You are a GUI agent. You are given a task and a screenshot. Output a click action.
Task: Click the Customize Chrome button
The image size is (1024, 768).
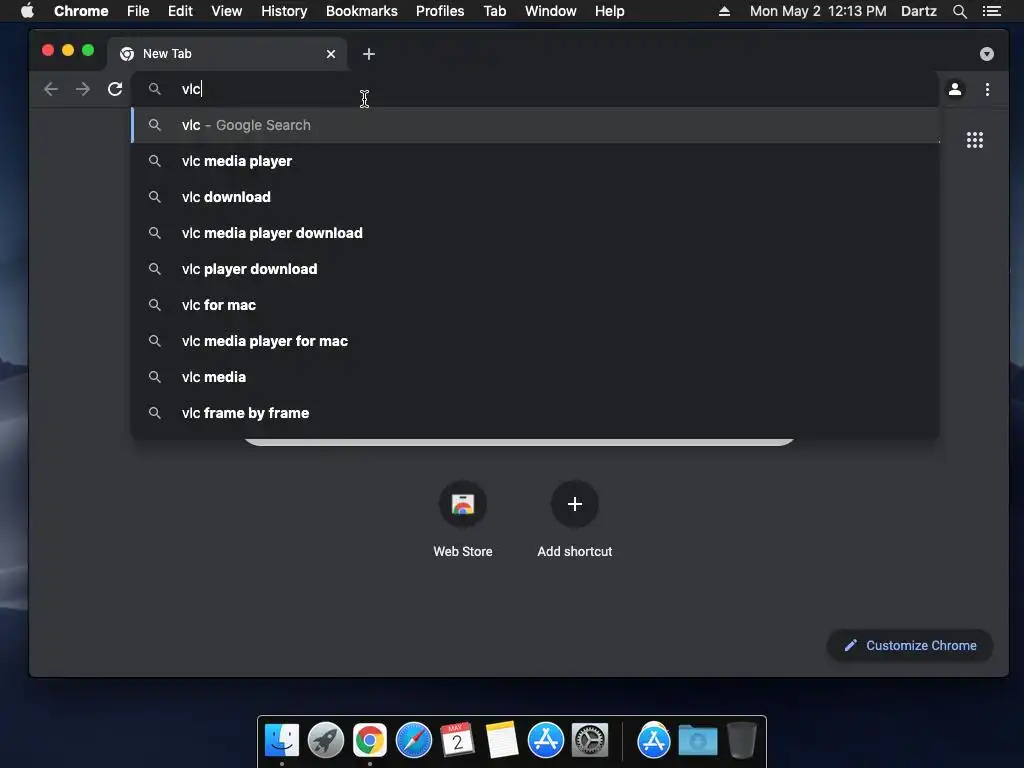click(910, 645)
